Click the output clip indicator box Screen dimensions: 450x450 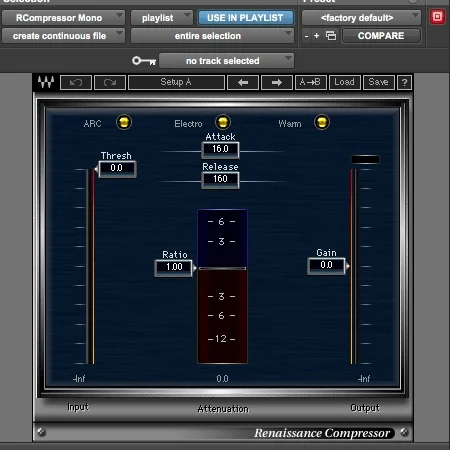click(365, 160)
